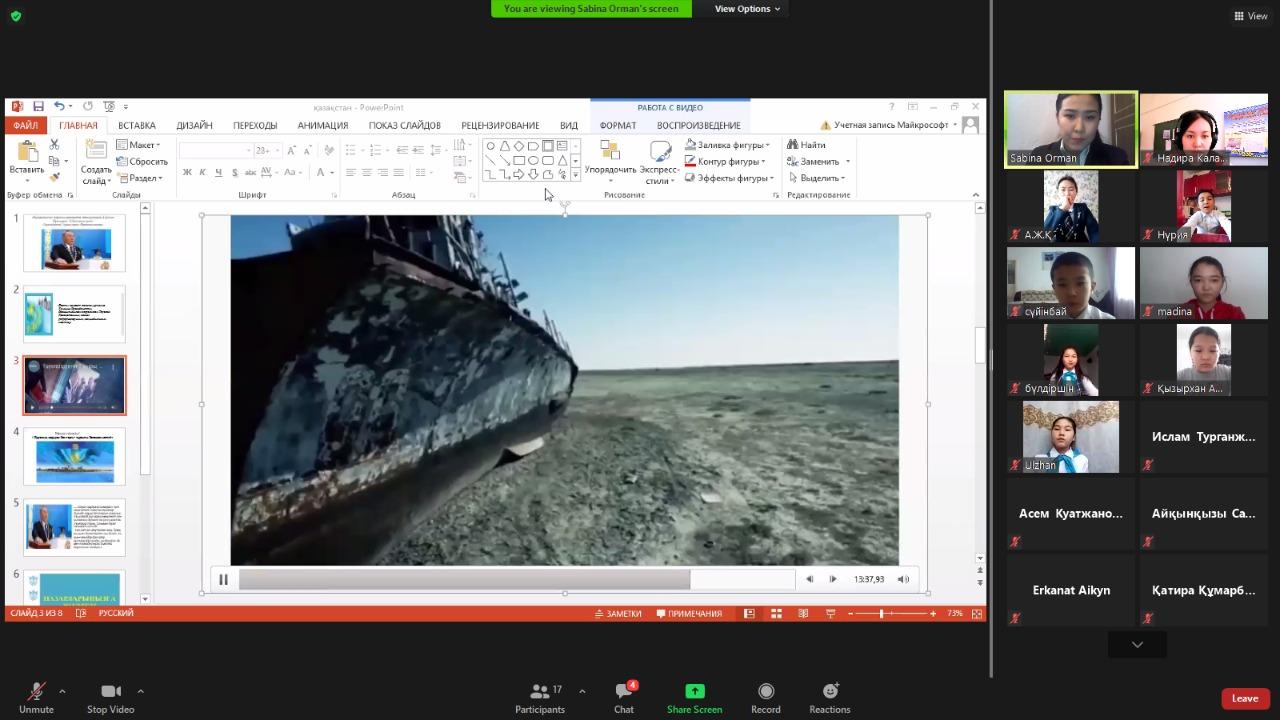Switch to the ВСТАВКА ribbon tab
Image resolution: width=1280 pixels, height=720 pixels.
point(137,125)
